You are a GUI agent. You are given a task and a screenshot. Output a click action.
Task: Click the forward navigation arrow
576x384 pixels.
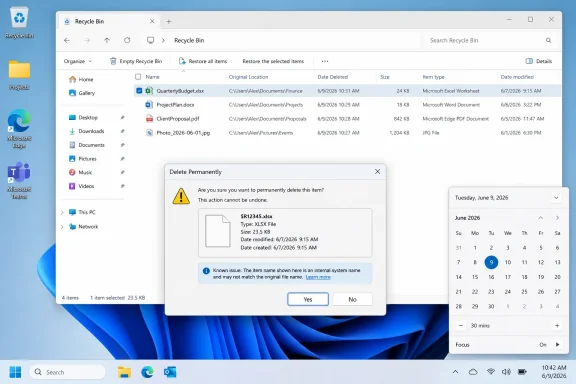87,40
